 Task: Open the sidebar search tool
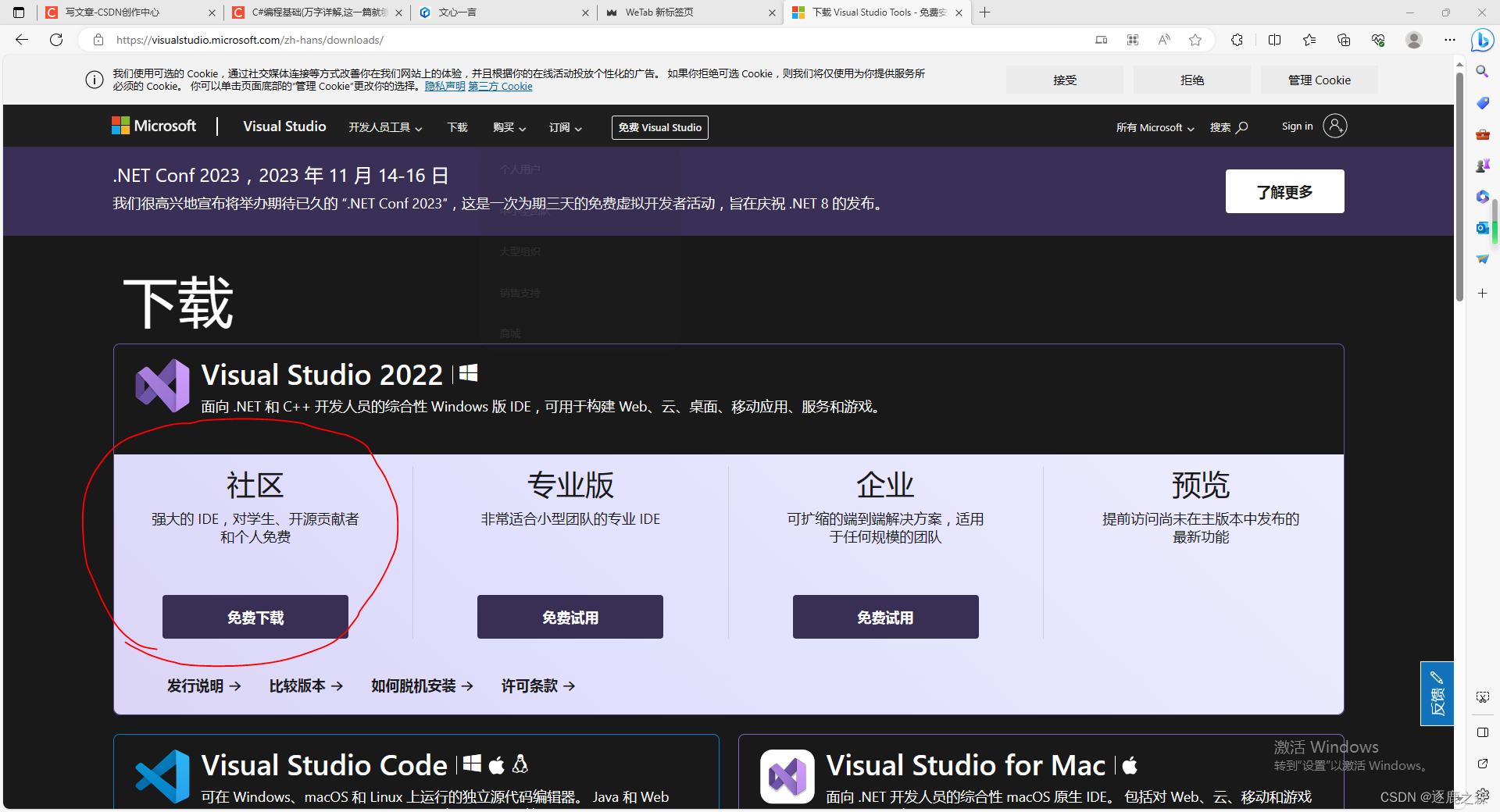point(1482,72)
